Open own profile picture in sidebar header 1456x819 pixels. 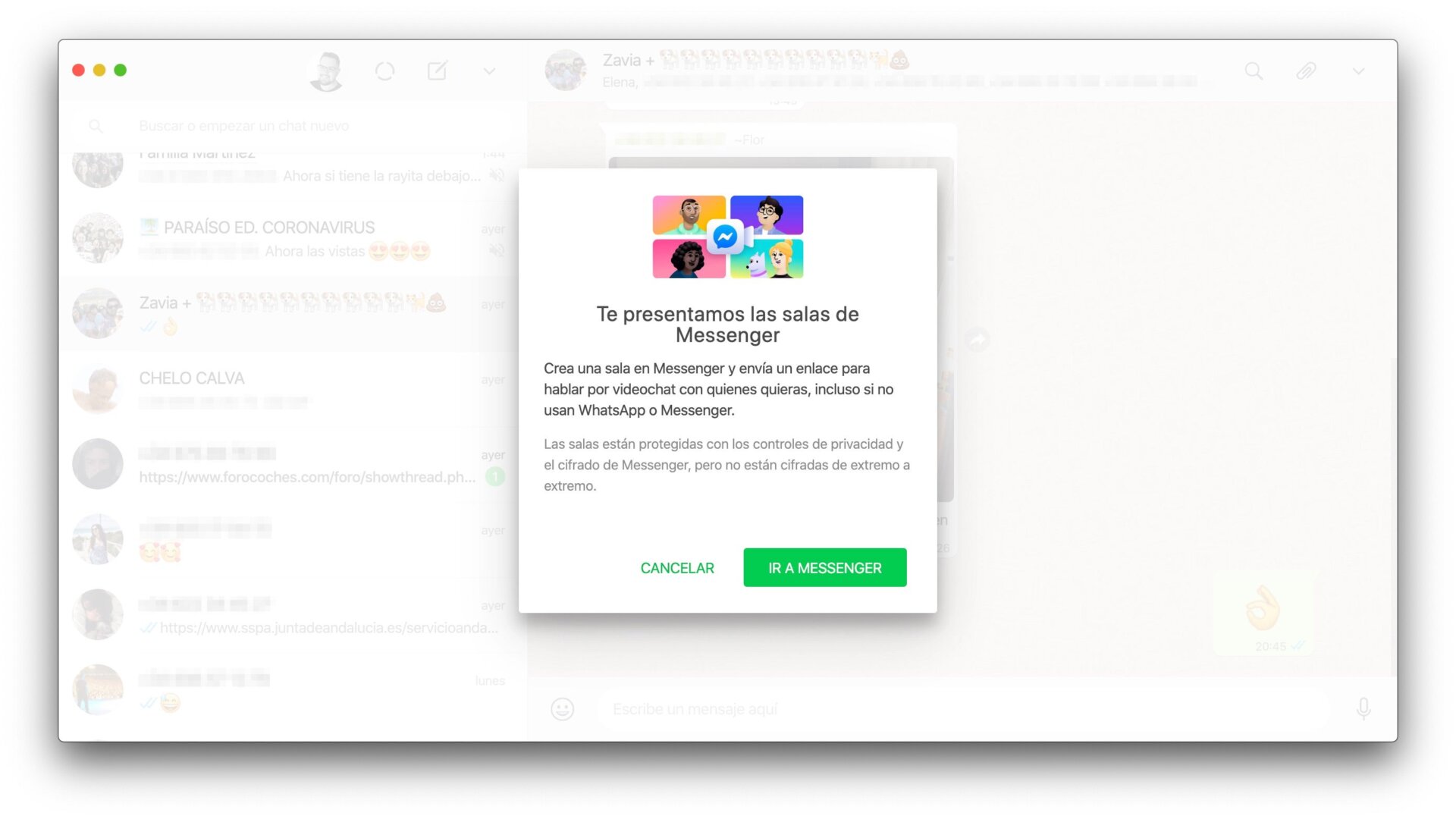click(327, 71)
